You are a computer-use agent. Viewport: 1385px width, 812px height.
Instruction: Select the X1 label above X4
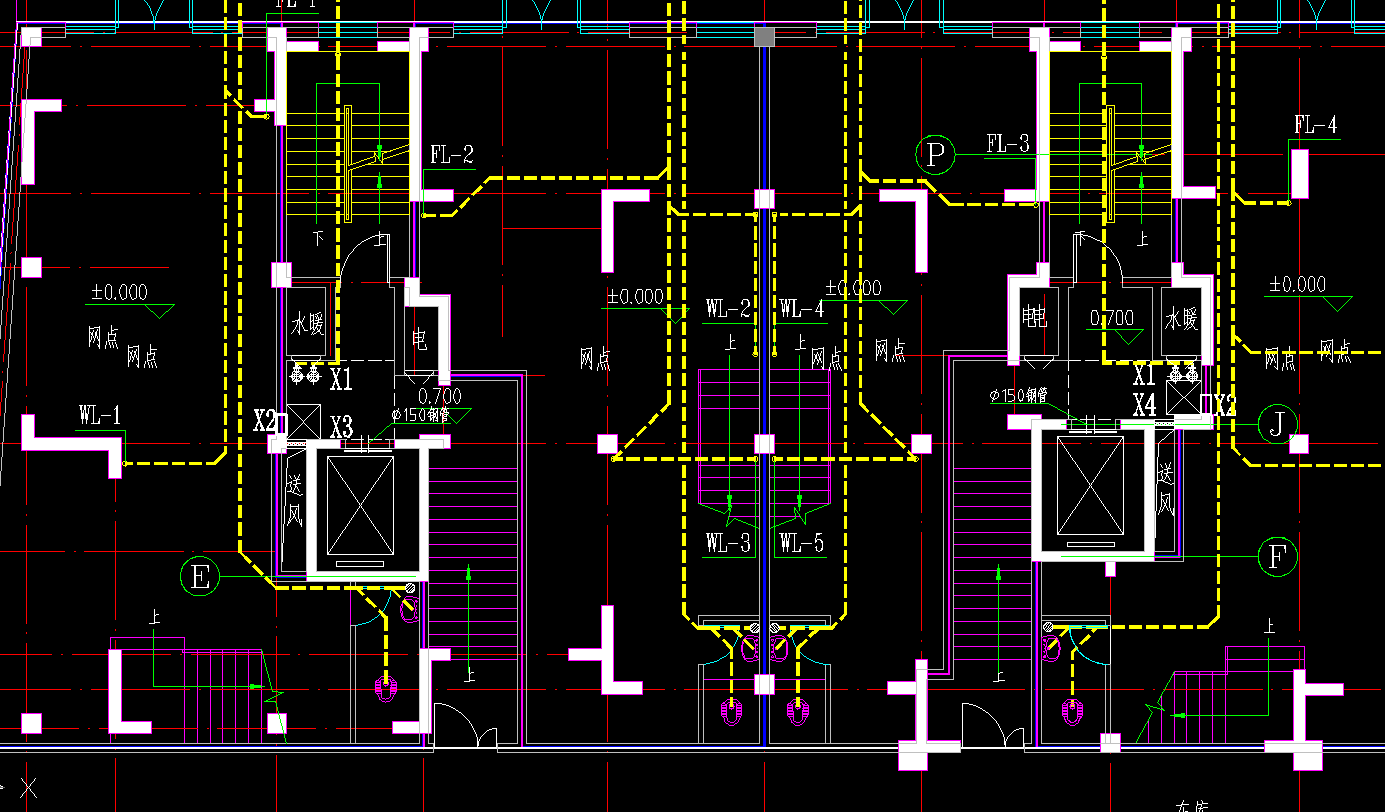pyautogui.click(x=1145, y=376)
